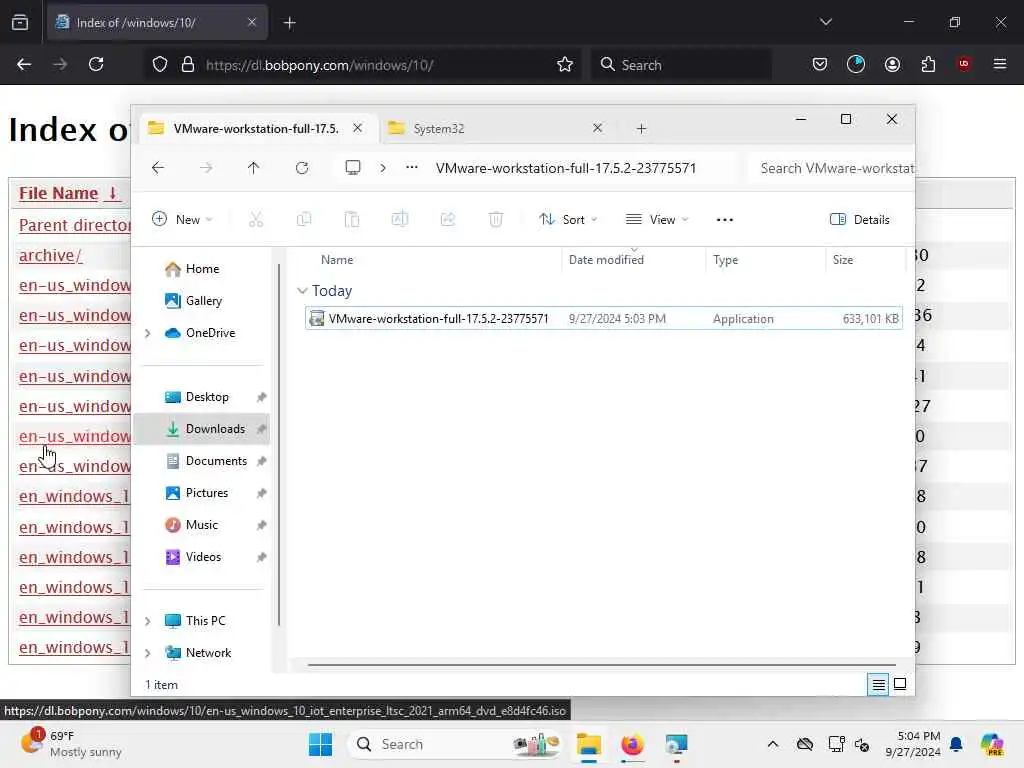Click the Explorer horizontal scrollbar
Viewport: 1024px width, 768px height.
[601, 665]
